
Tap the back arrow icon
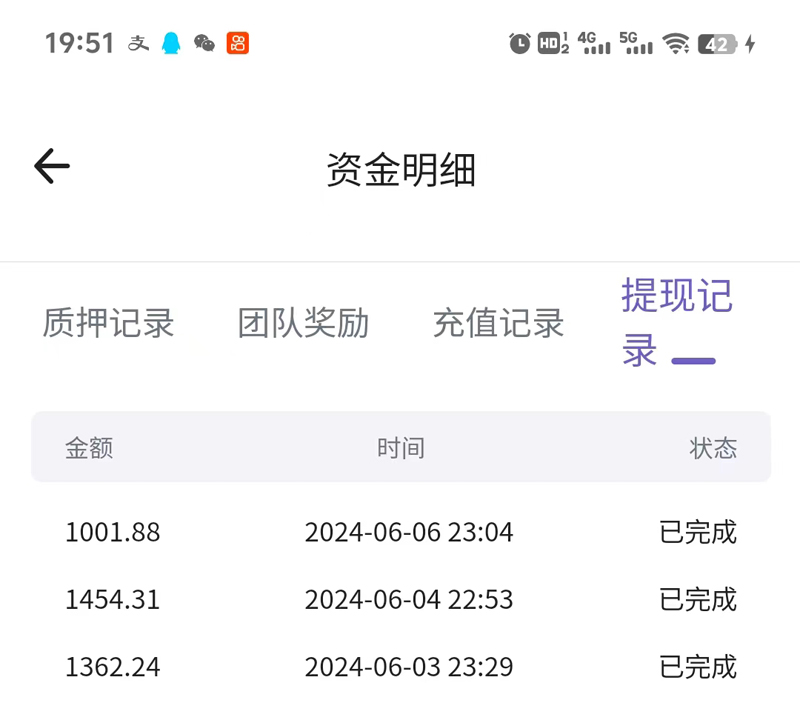(x=52, y=166)
